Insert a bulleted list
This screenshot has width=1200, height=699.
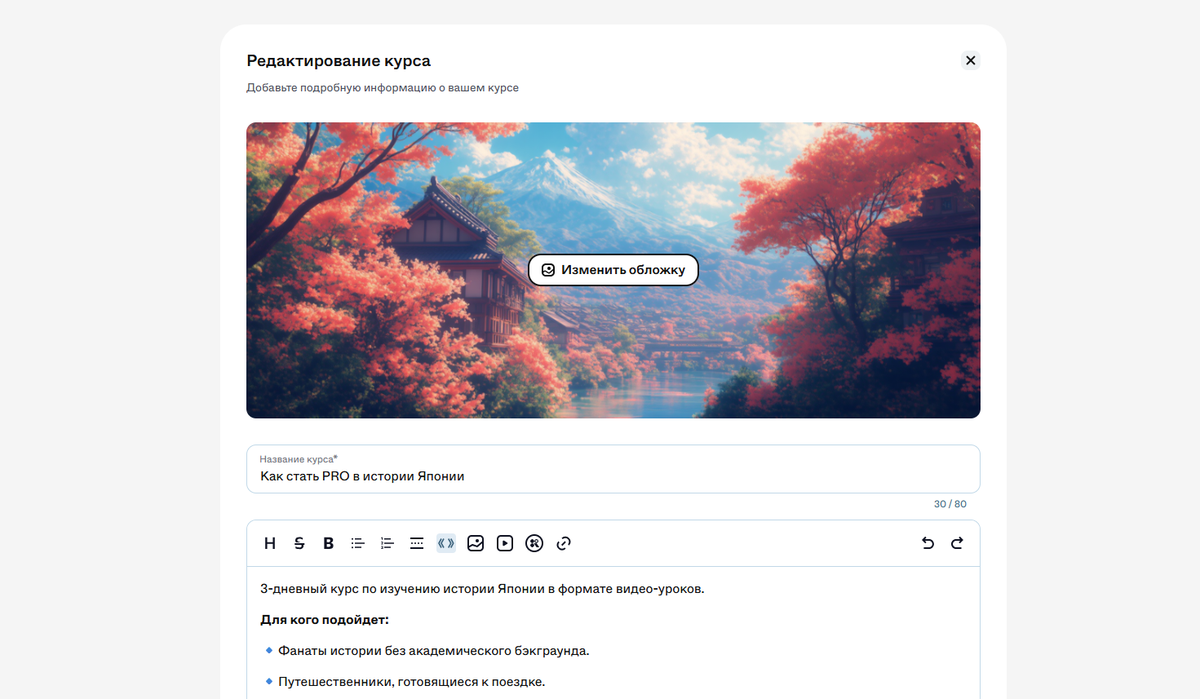(358, 544)
